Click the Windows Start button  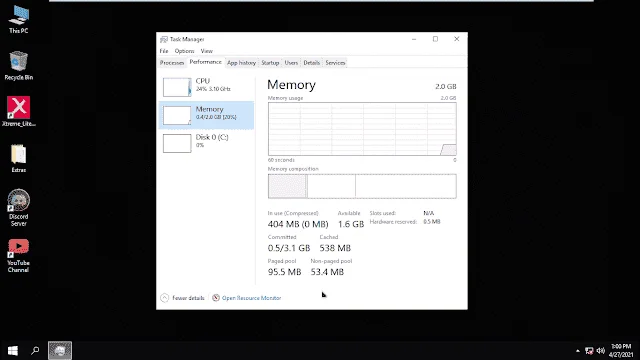coord(13,351)
